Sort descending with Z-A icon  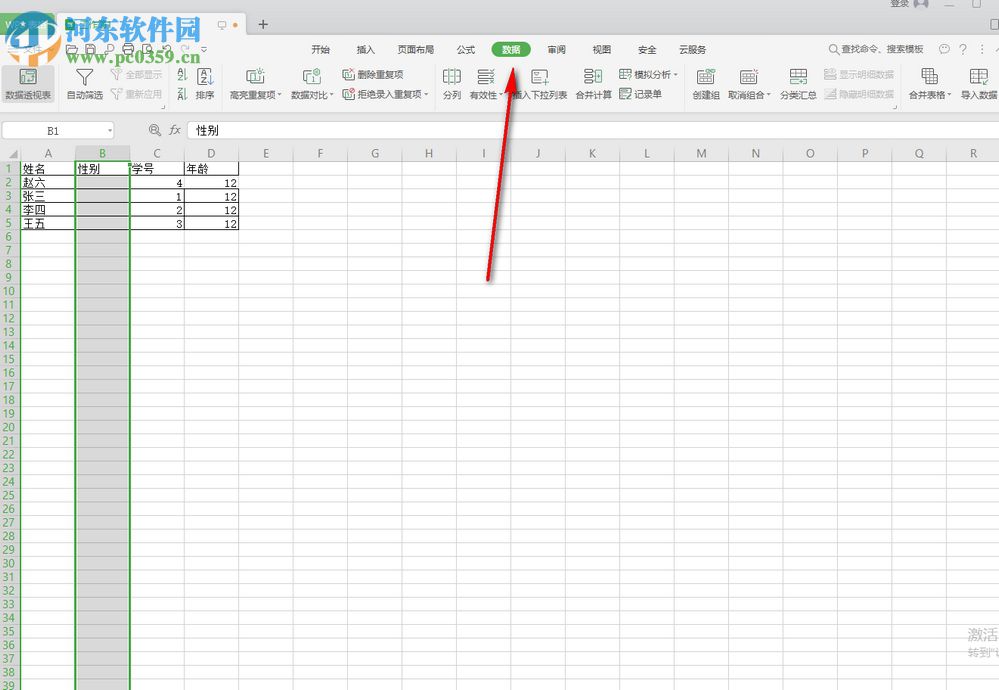[x=182, y=94]
